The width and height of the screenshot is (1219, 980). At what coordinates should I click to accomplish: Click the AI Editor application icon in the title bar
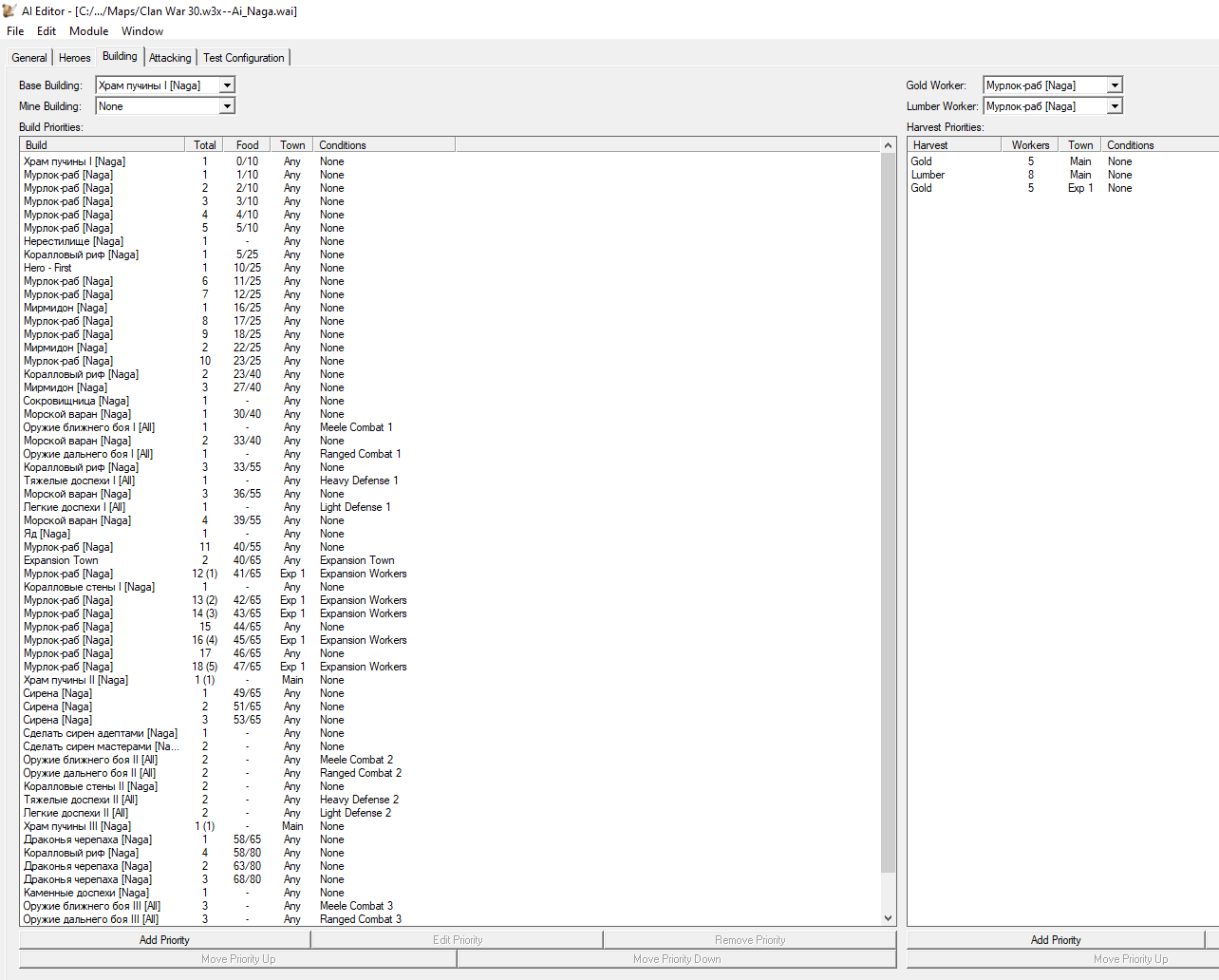pyautogui.click(x=9, y=10)
